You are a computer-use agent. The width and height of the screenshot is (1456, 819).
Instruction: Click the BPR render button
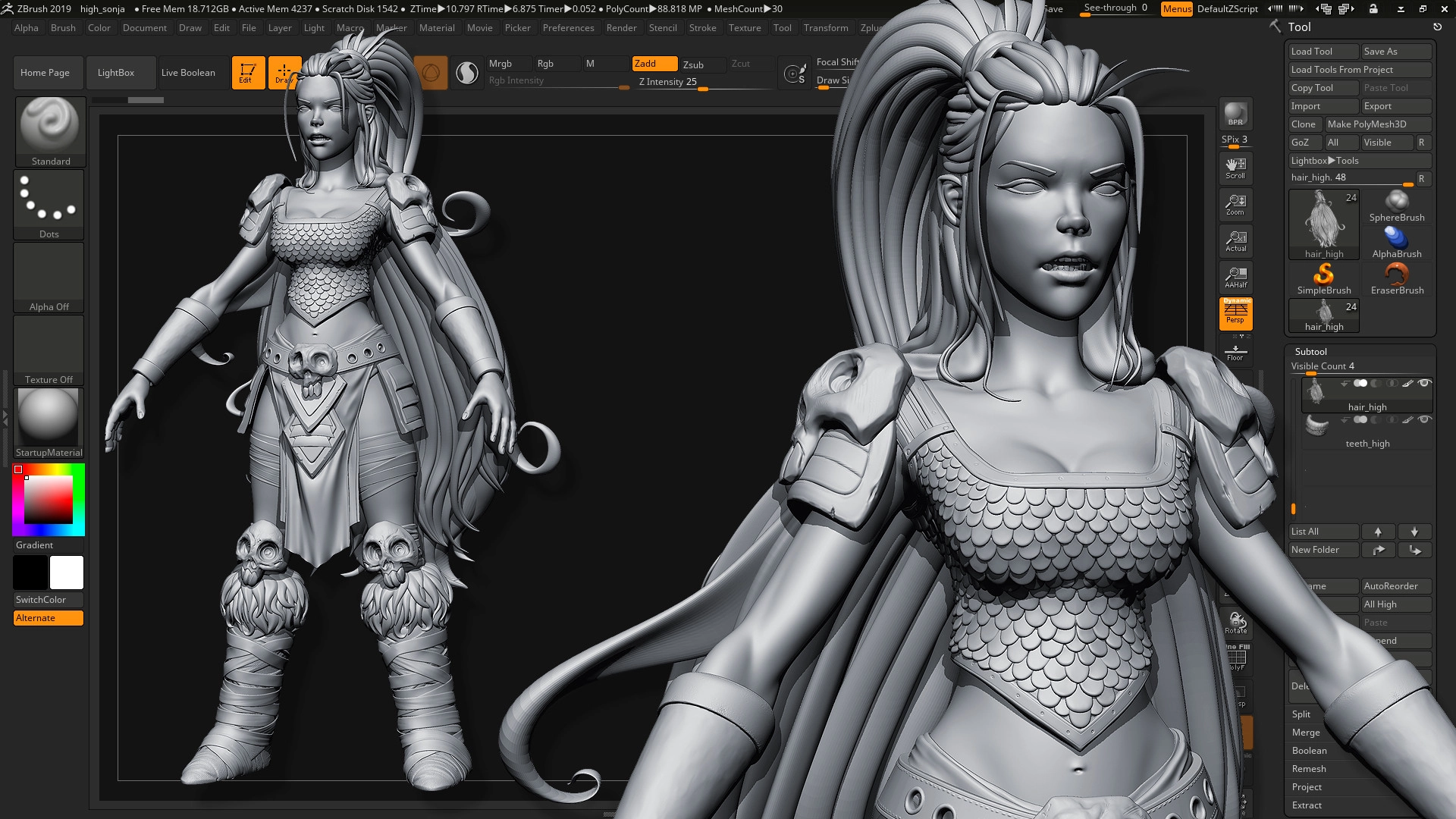(x=1235, y=114)
